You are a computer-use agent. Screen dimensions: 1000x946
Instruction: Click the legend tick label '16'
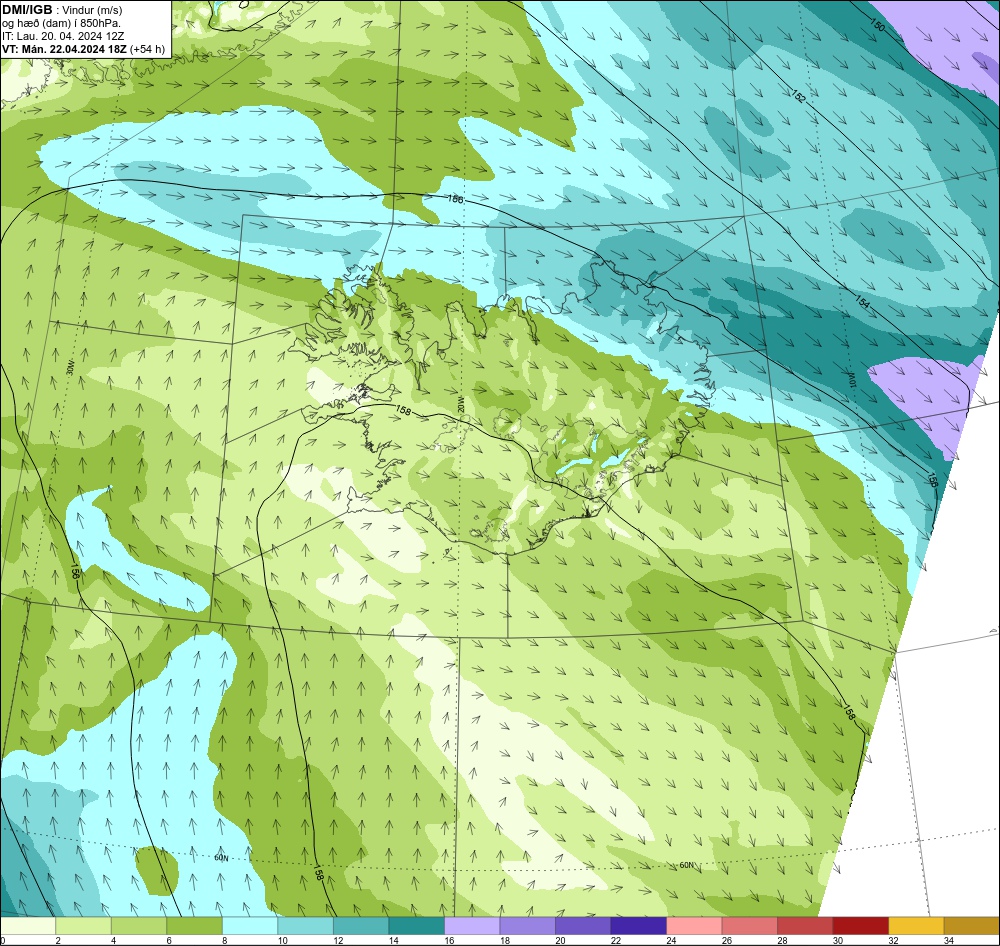450,940
